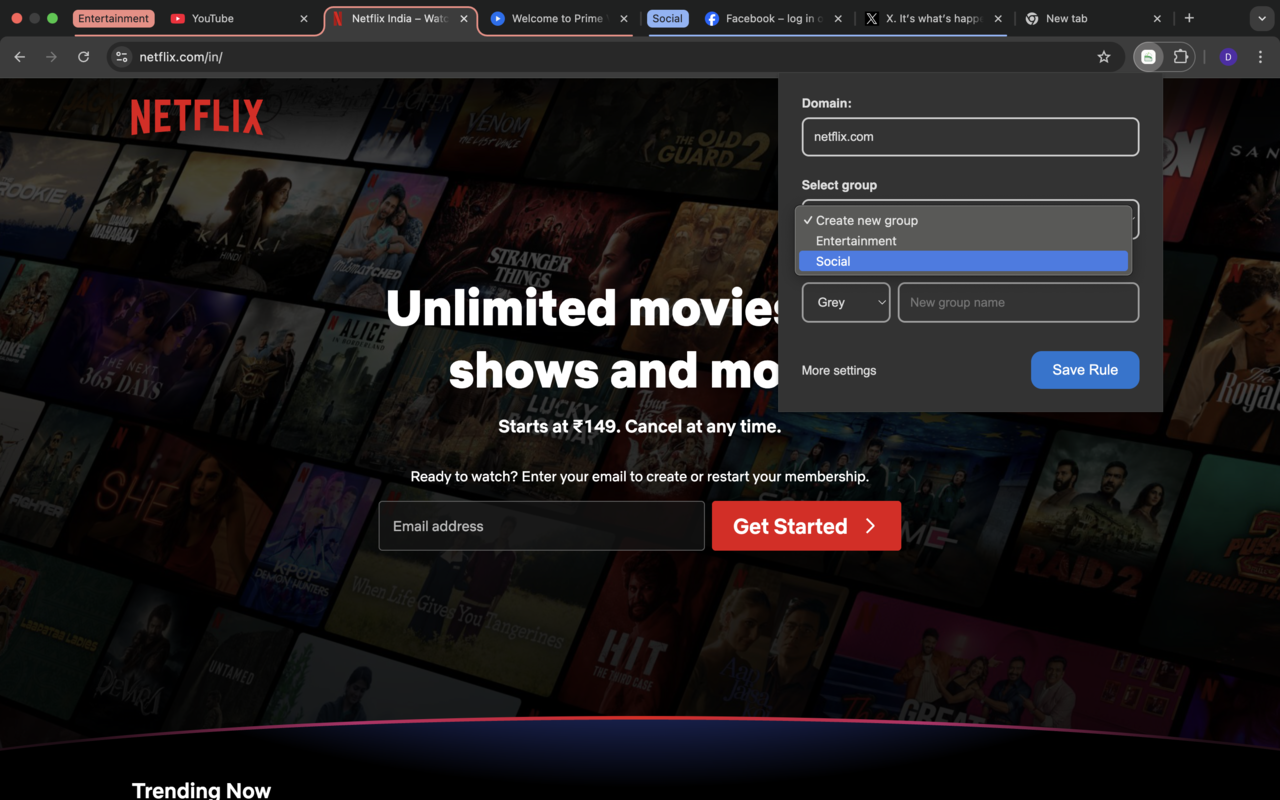
Task: Click the Get Started button
Action: [x=806, y=526]
